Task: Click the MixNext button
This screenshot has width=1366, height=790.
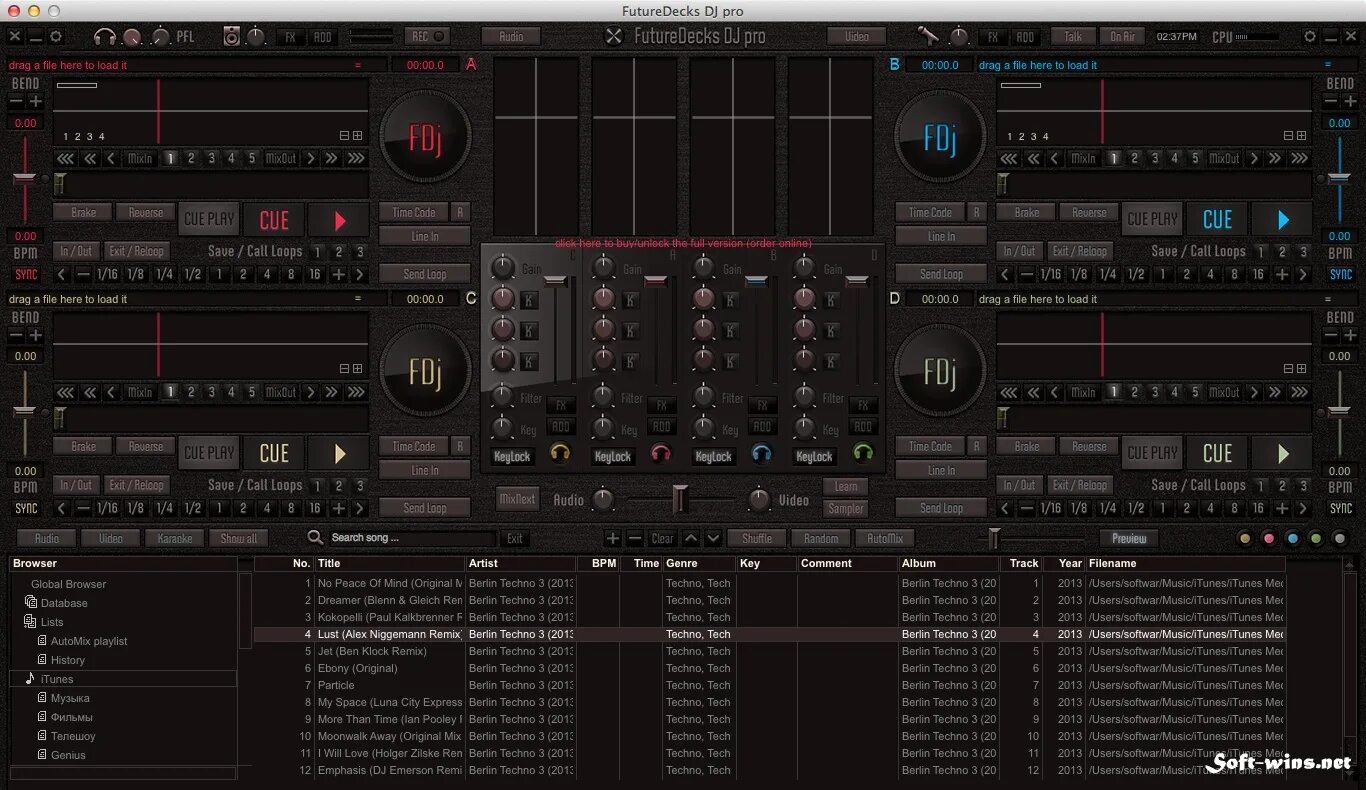Action: point(517,499)
